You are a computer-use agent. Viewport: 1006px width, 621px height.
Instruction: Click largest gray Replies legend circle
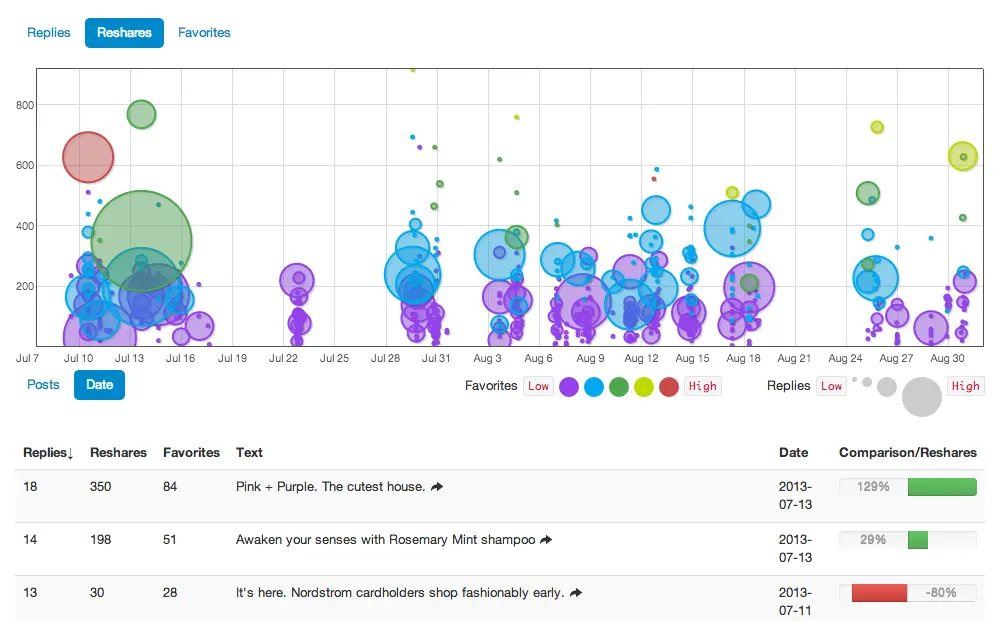tap(922, 396)
